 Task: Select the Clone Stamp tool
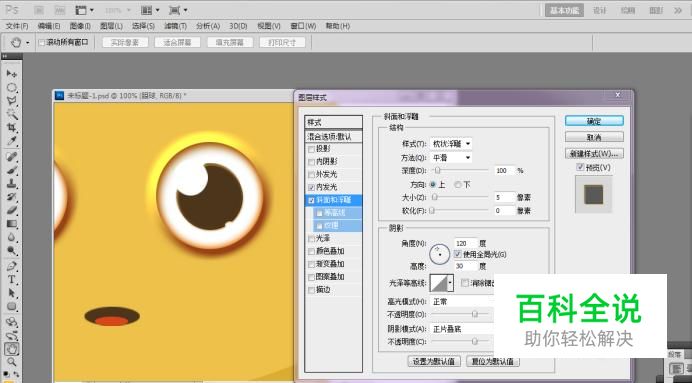[11, 184]
